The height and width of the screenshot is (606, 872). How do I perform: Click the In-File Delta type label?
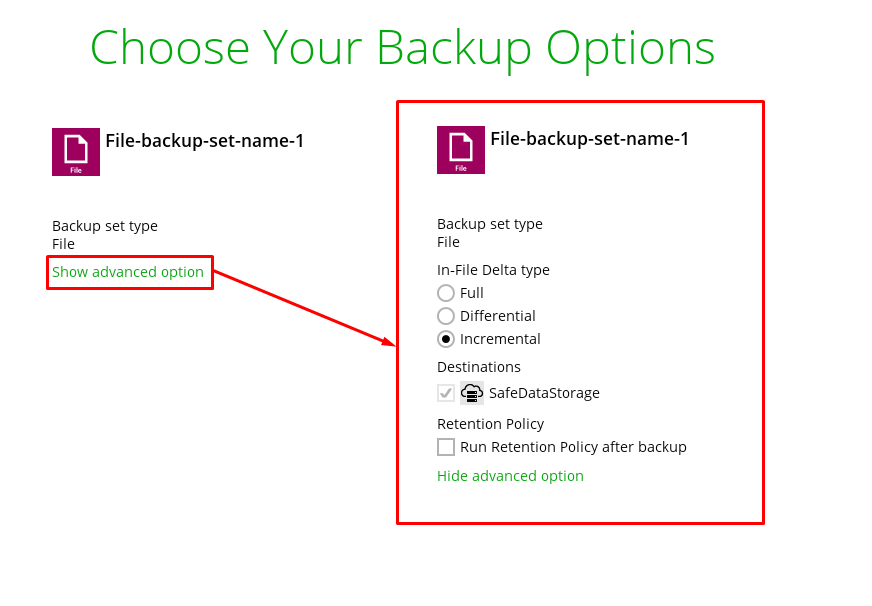[x=493, y=270]
